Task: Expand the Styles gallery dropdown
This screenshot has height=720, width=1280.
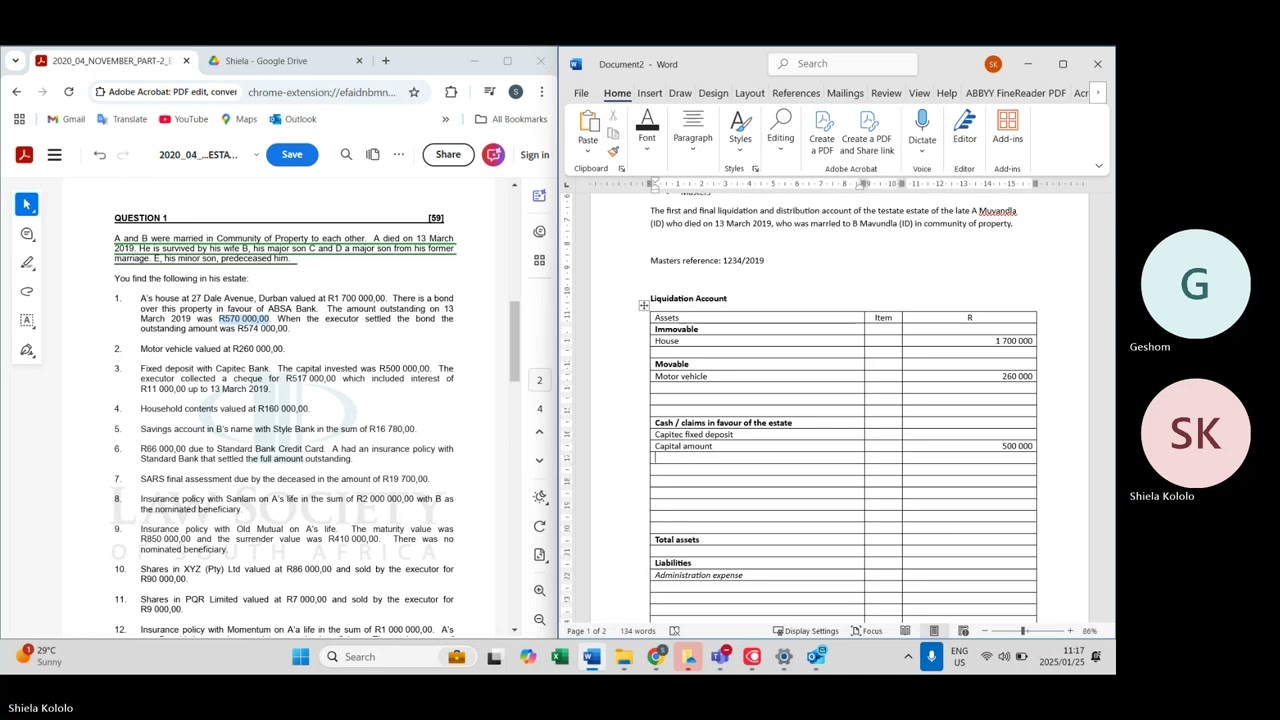Action: click(x=740, y=150)
